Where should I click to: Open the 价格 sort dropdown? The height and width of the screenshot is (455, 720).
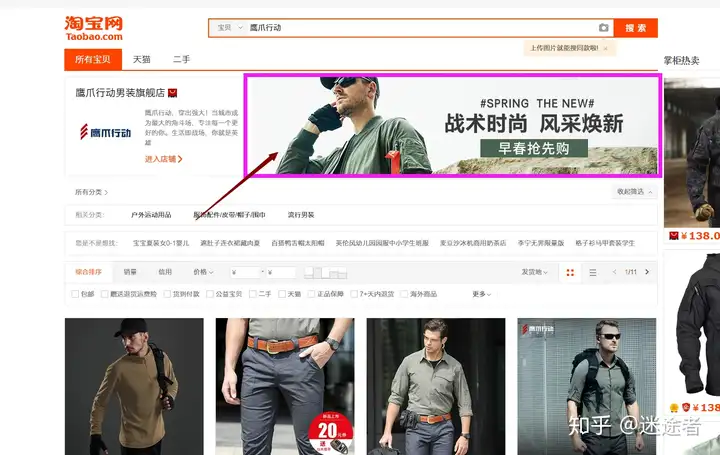pyautogui.click(x=203, y=272)
